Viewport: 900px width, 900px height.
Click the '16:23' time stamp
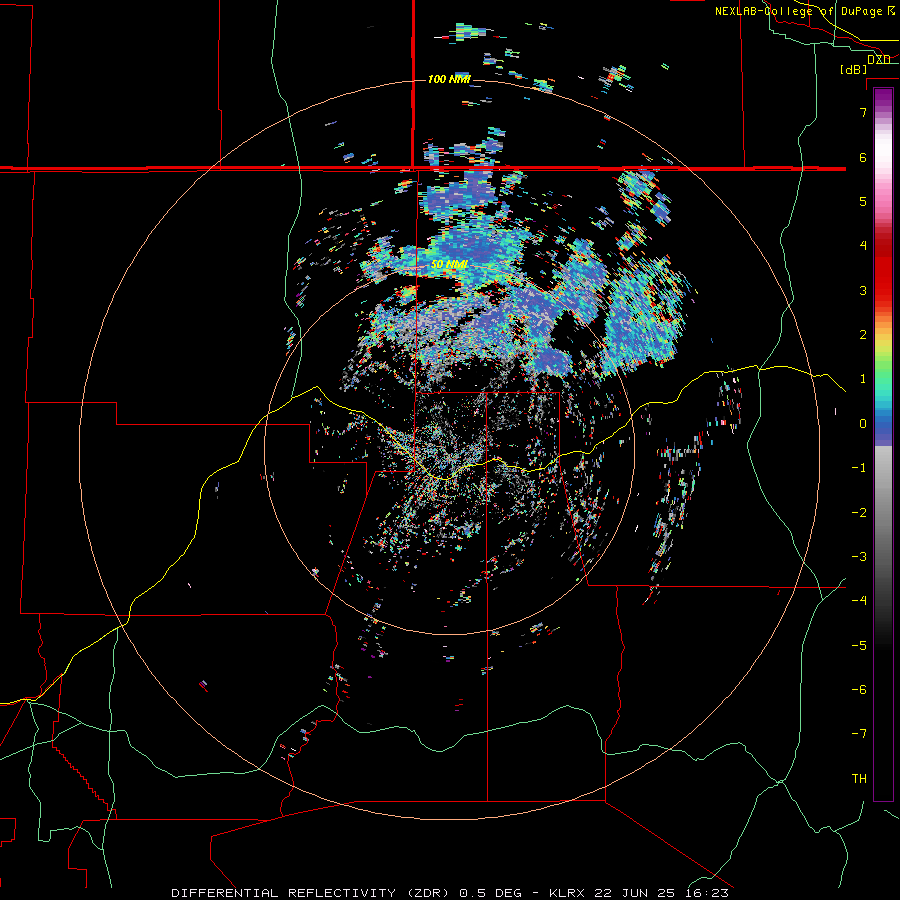coord(706,893)
